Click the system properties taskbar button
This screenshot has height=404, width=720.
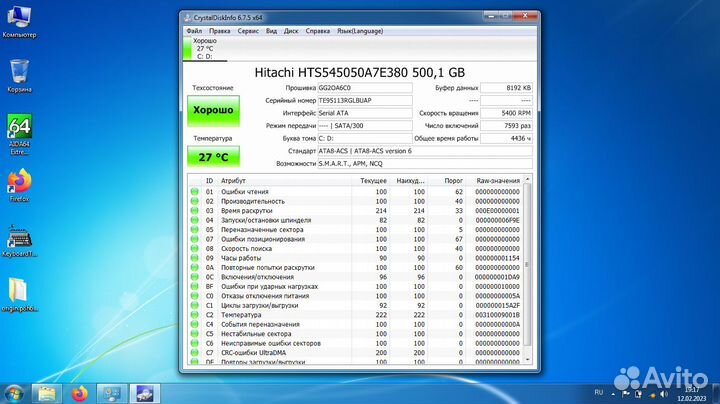(112, 394)
